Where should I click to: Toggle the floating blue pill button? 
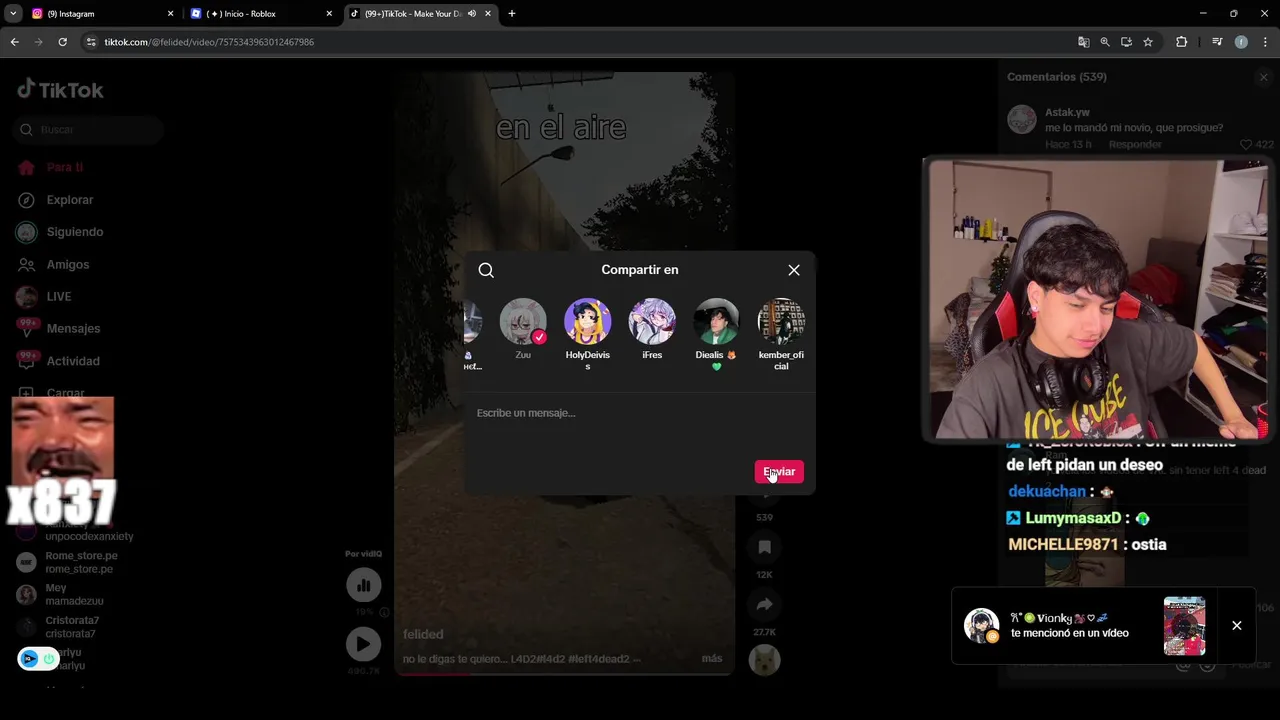tap(38, 659)
